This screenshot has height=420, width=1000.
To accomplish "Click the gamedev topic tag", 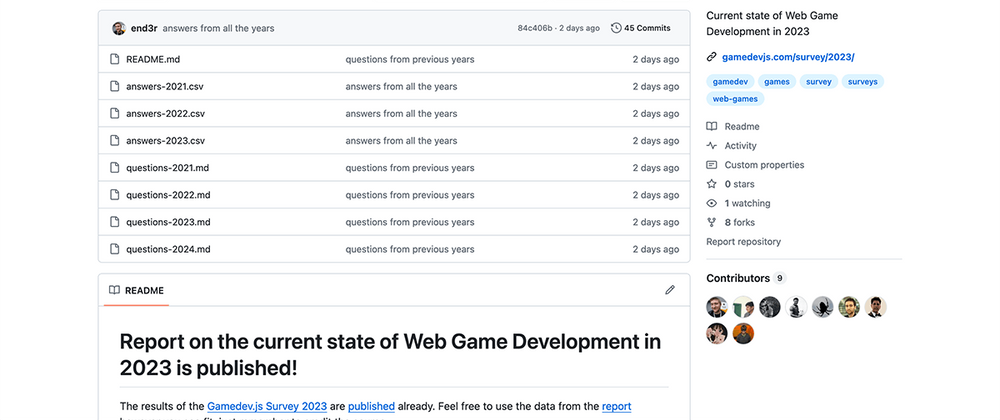I will click(730, 81).
